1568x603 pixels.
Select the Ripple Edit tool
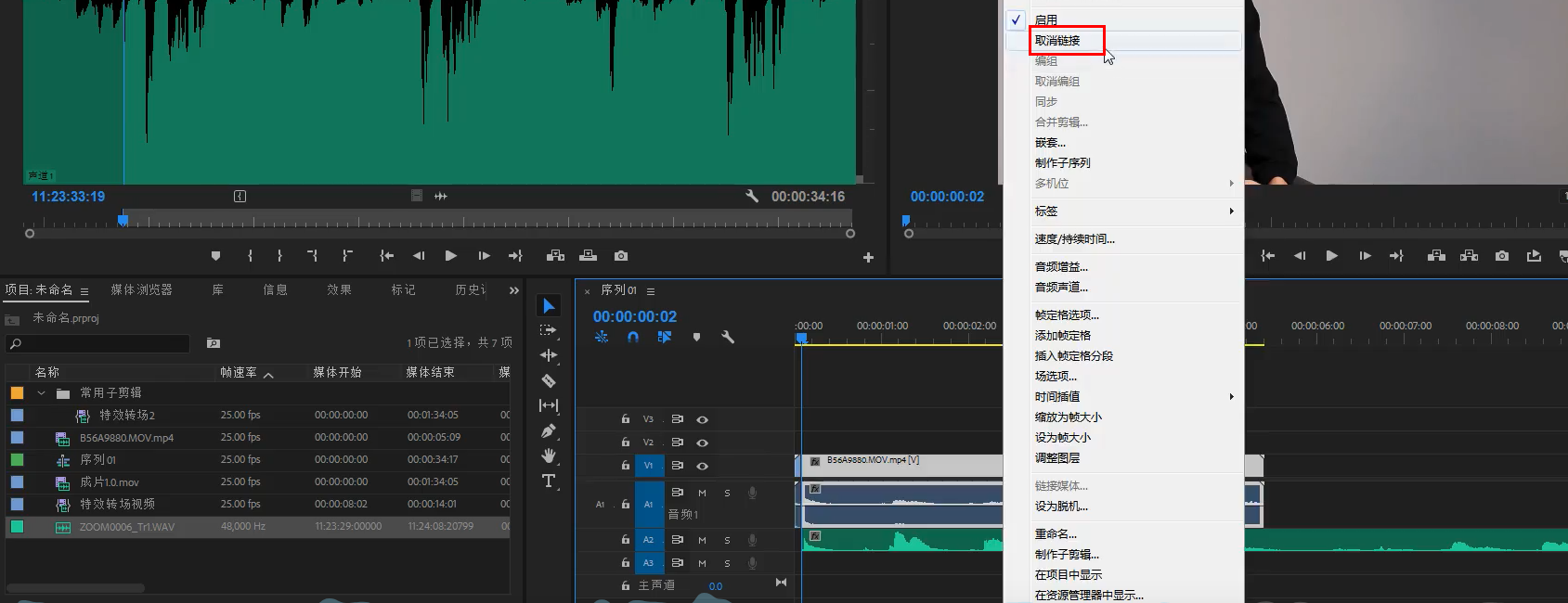coord(549,355)
